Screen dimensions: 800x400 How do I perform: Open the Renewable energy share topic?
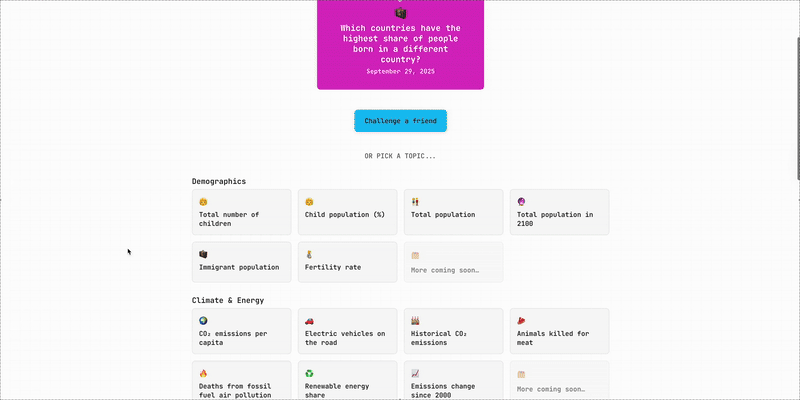point(347,381)
